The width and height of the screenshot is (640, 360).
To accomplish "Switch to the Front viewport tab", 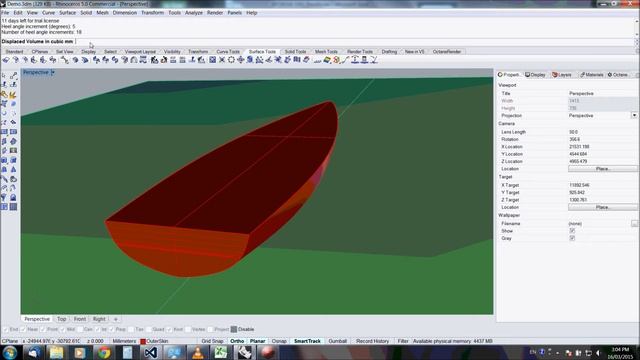I will tap(80, 319).
